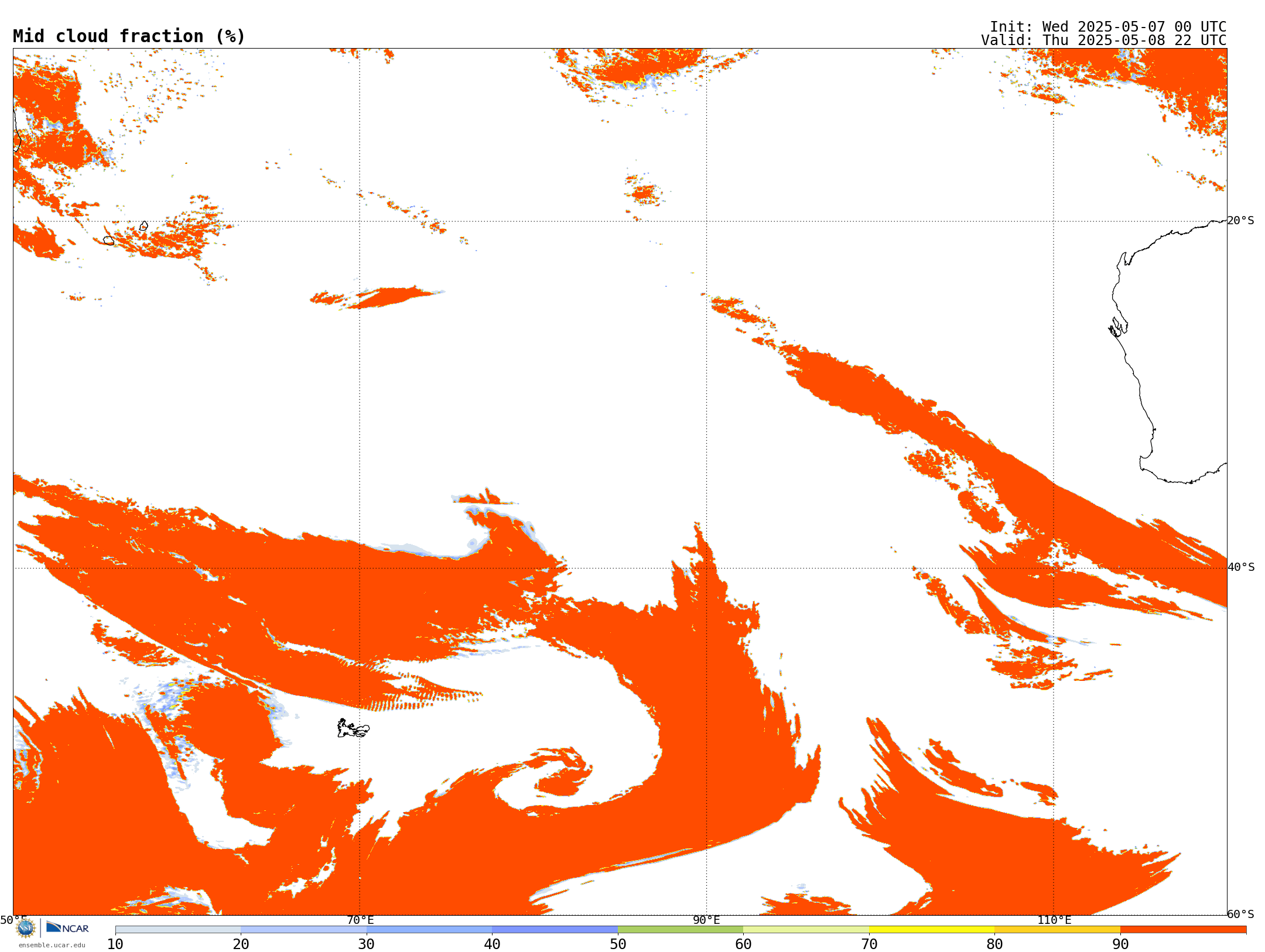The width and height of the screenshot is (1265, 952).
Task: Pick the 50-60 green colorbar swatch
Action: pyautogui.click(x=681, y=930)
